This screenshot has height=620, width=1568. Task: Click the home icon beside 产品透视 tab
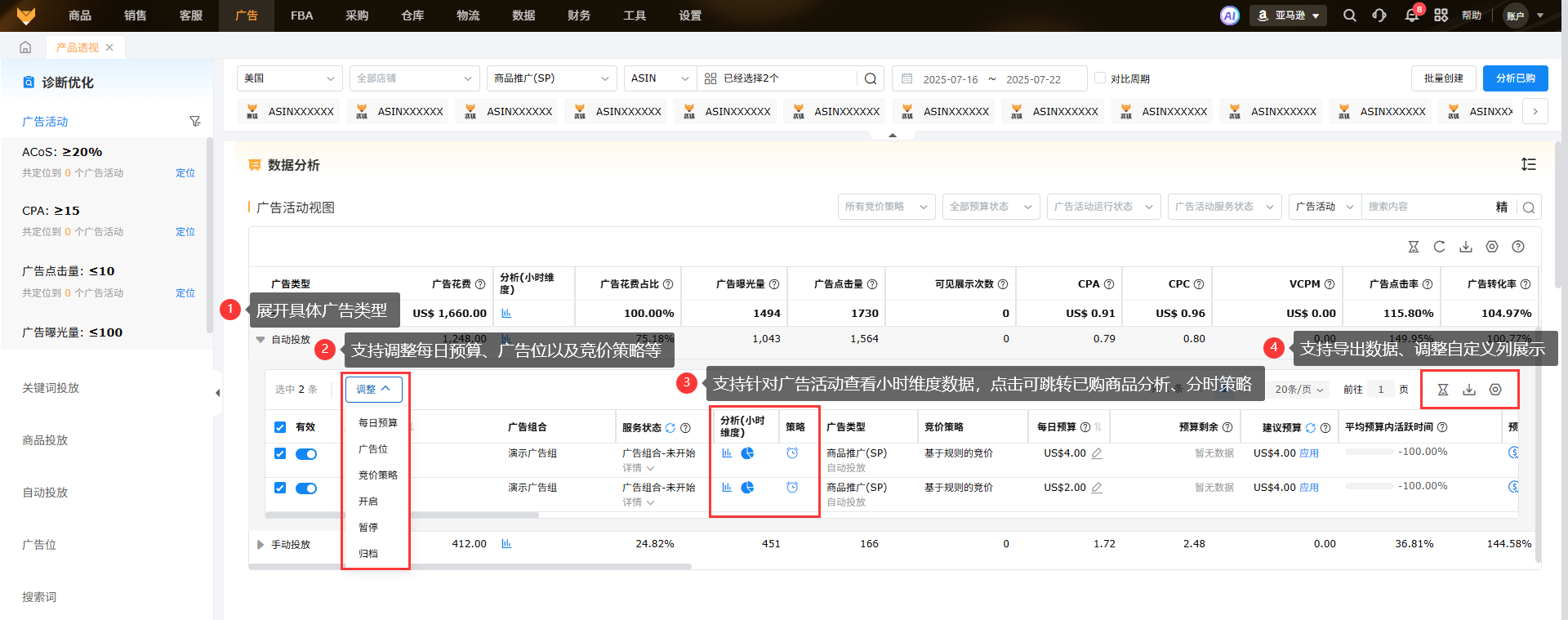(25, 47)
